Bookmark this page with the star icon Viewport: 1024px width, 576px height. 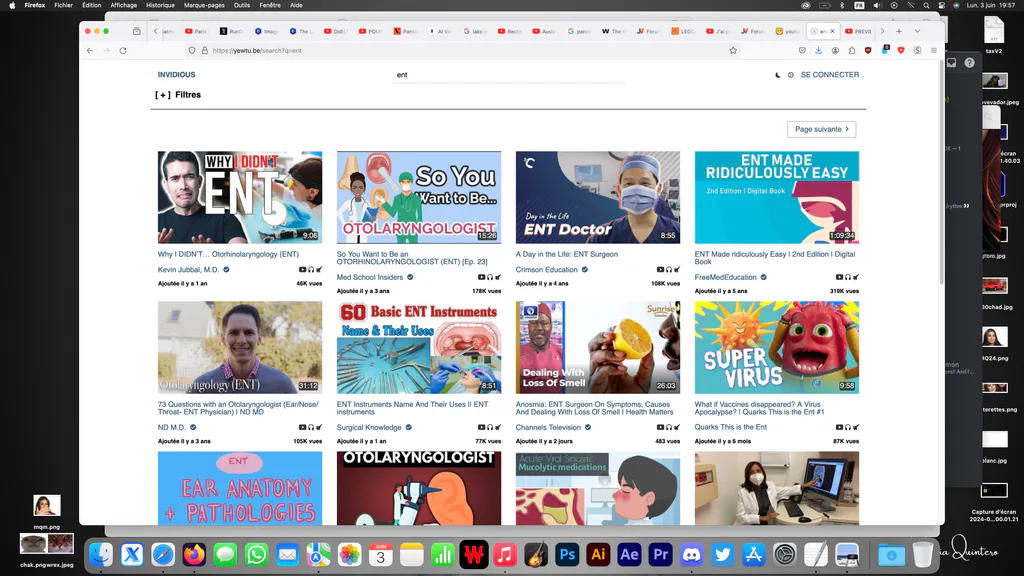733,50
